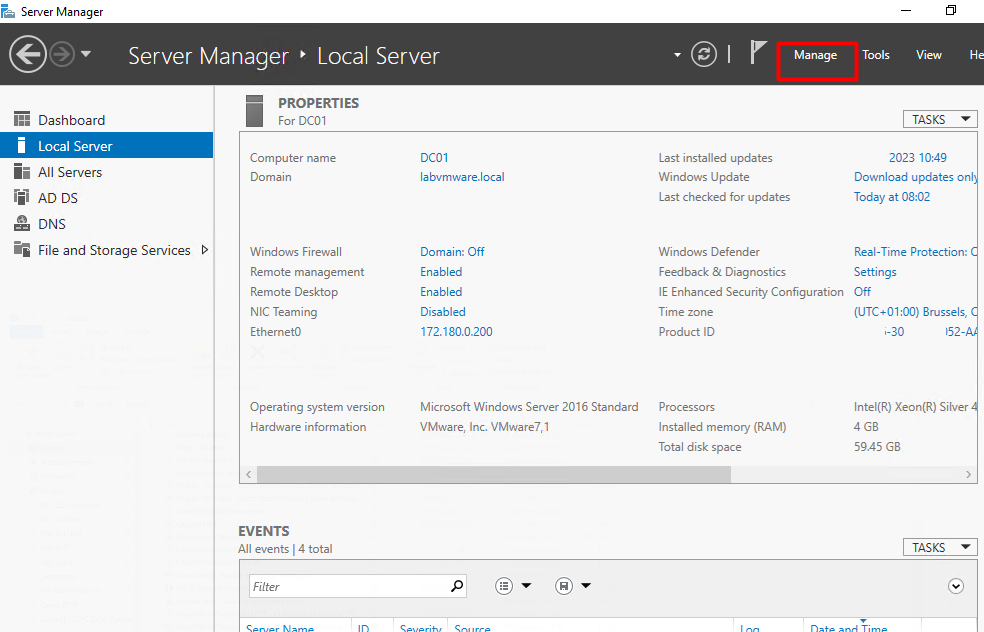This screenshot has height=632, width=984.
Task: Click Ethernet0 address 172.180.0.200
Action: (x=456, y=331)
